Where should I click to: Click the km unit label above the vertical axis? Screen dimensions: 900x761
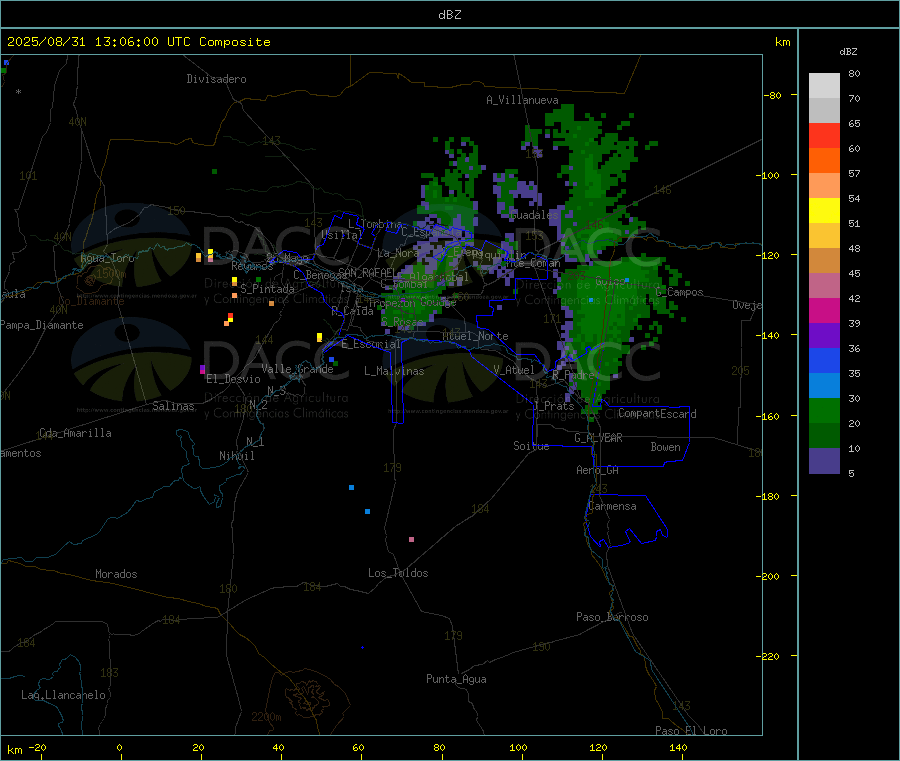tap(782, 42)
